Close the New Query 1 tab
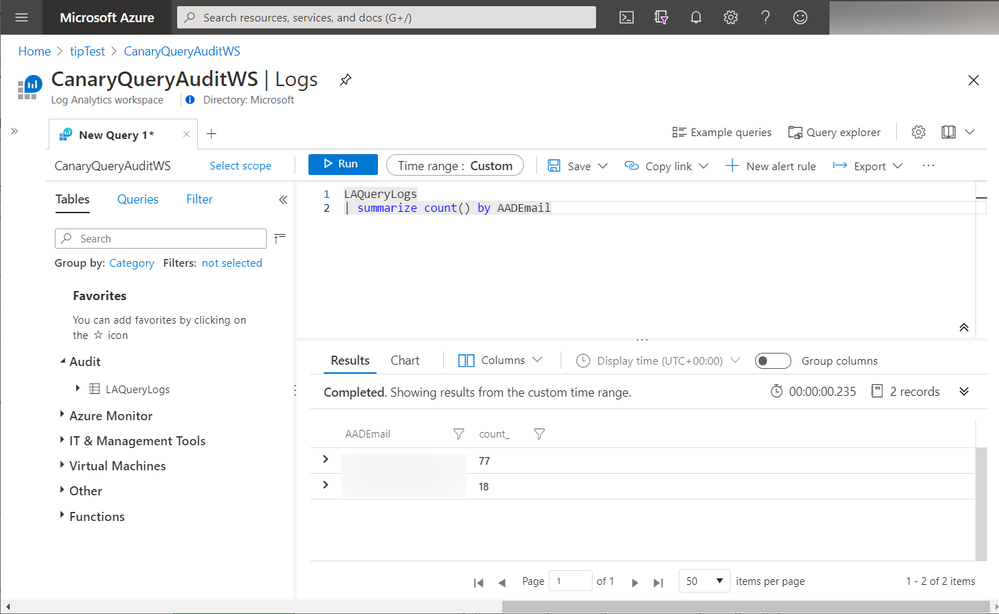Screen dimensions: 999x614 (x=186, y=134)
